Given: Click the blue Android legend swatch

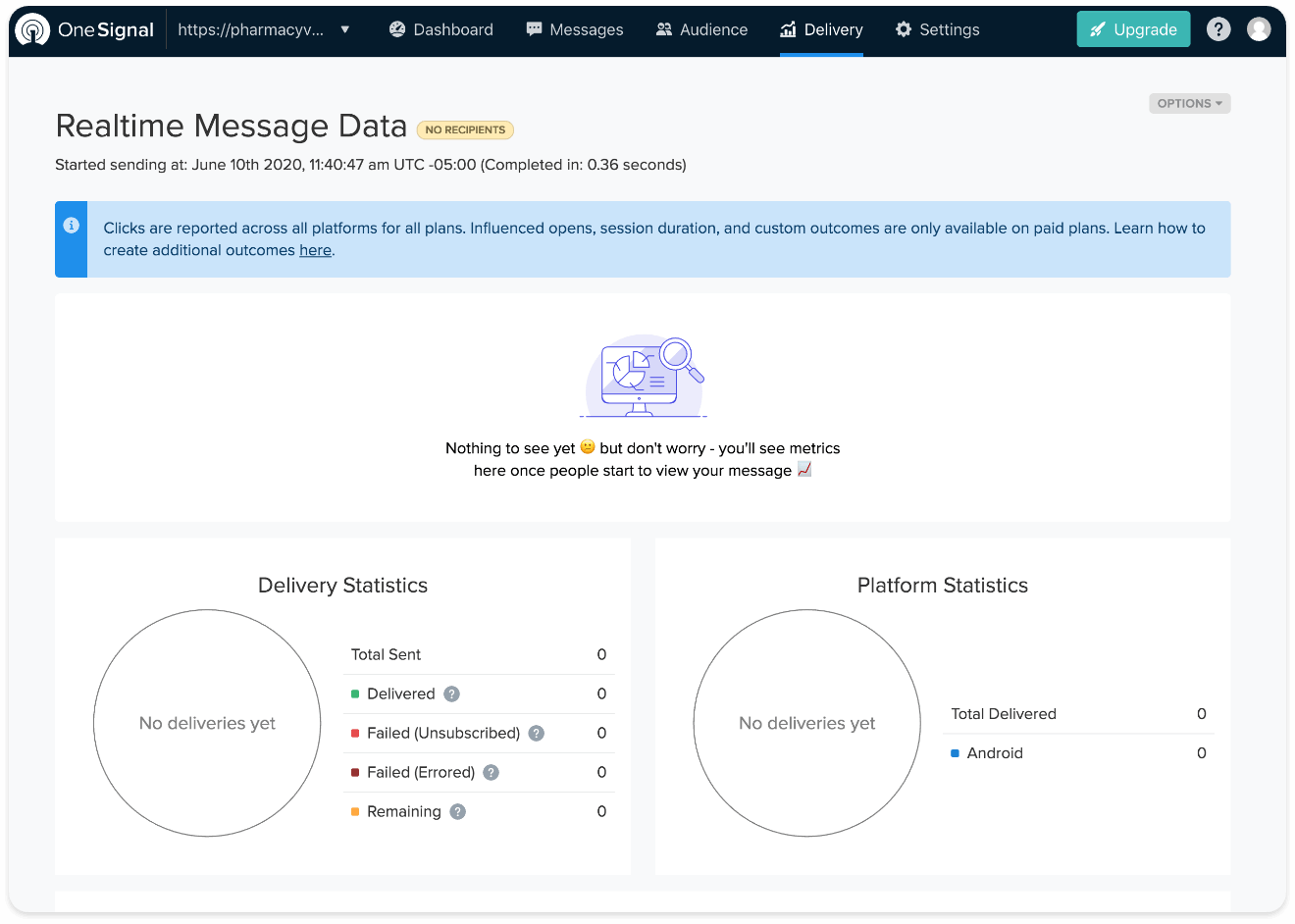Looking at the screenshot, I should tap(955, 753).
